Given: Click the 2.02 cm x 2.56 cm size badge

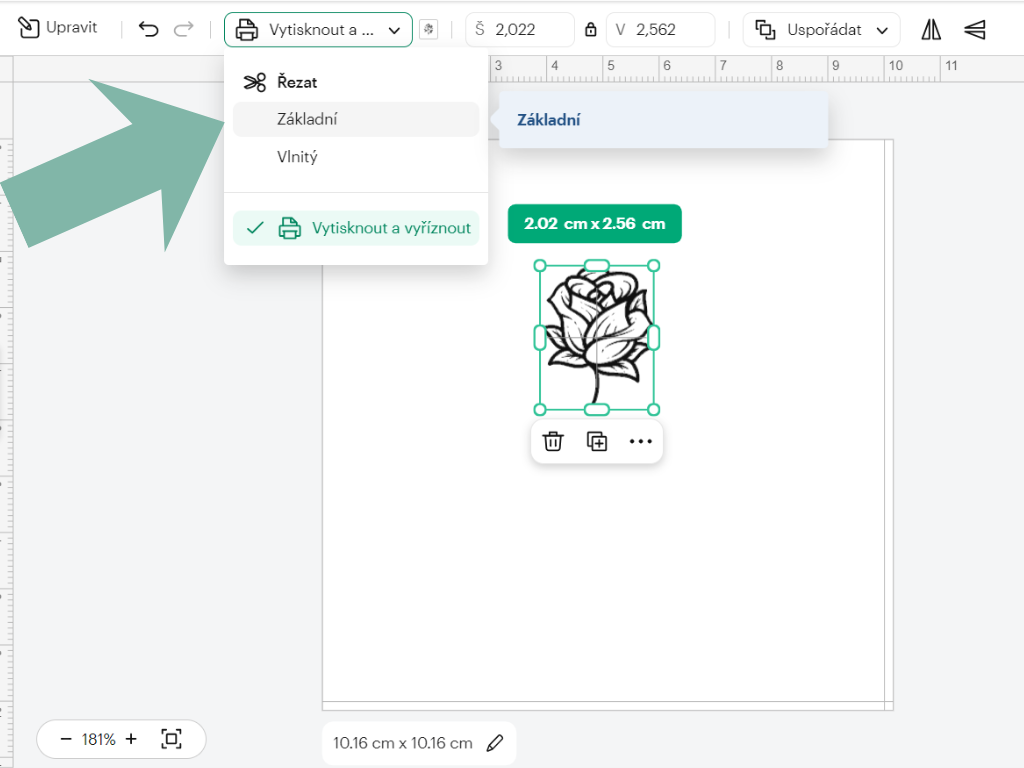Looking at the screenshot, I should coord(595,223).
